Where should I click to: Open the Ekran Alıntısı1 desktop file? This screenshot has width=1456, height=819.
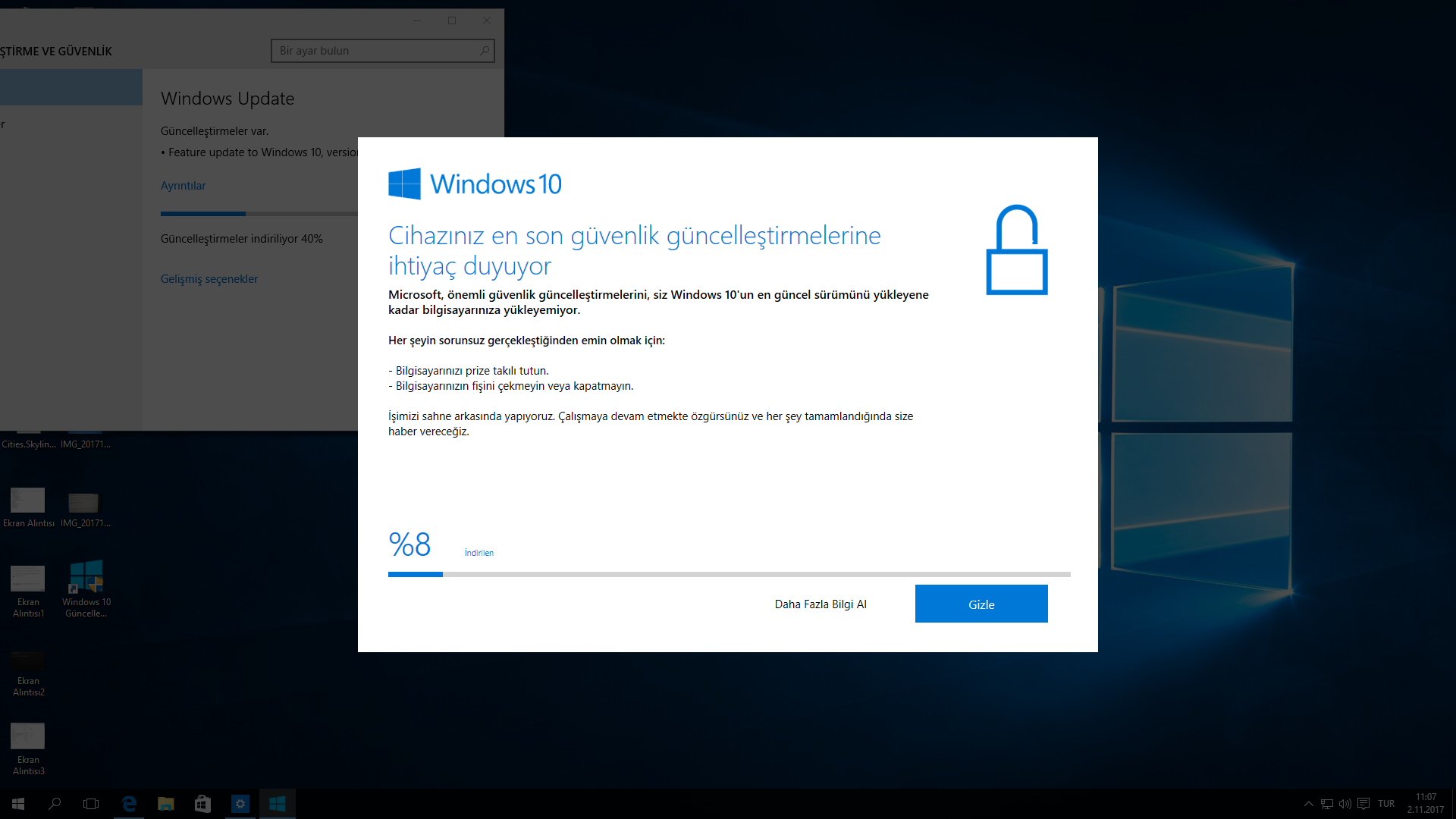click(28, 591)
